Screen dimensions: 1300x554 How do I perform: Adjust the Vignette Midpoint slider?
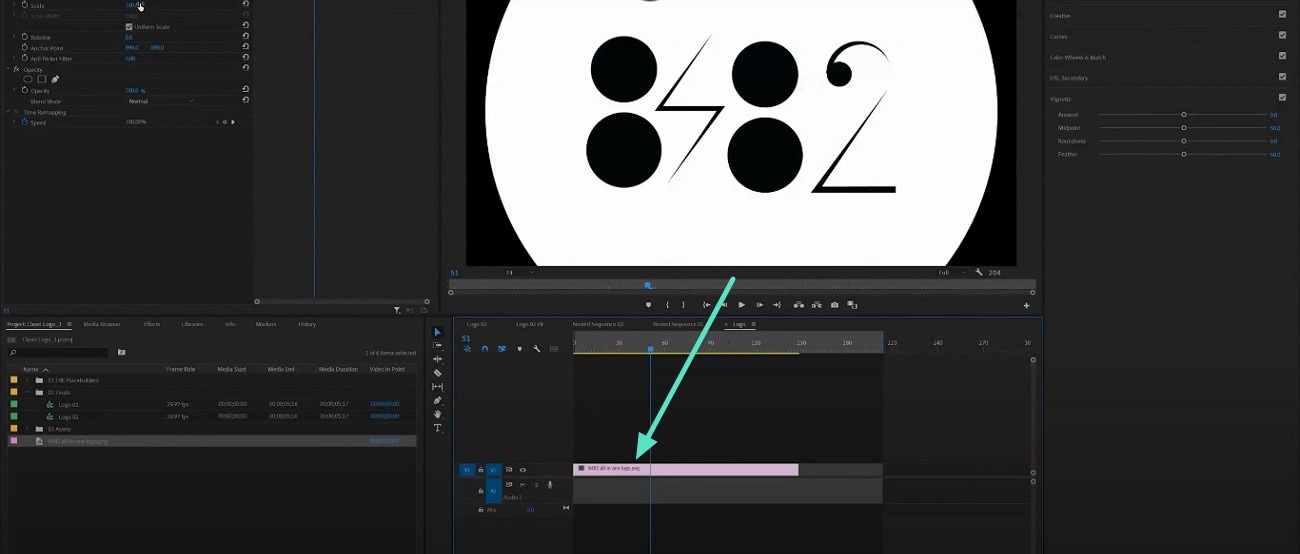(x=1184, y=128)
